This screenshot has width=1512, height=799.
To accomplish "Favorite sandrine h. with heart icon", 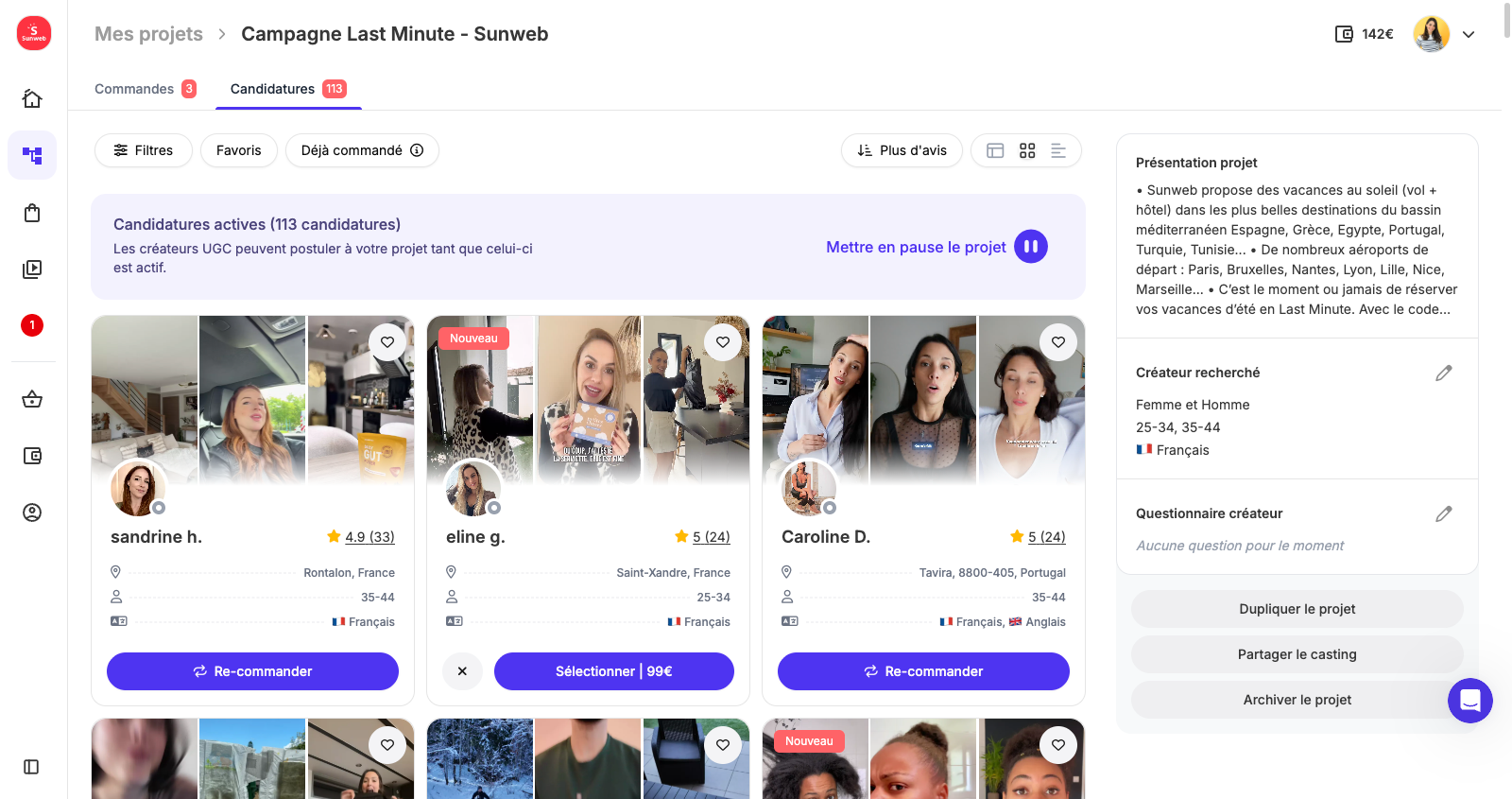I will (387, 342).
